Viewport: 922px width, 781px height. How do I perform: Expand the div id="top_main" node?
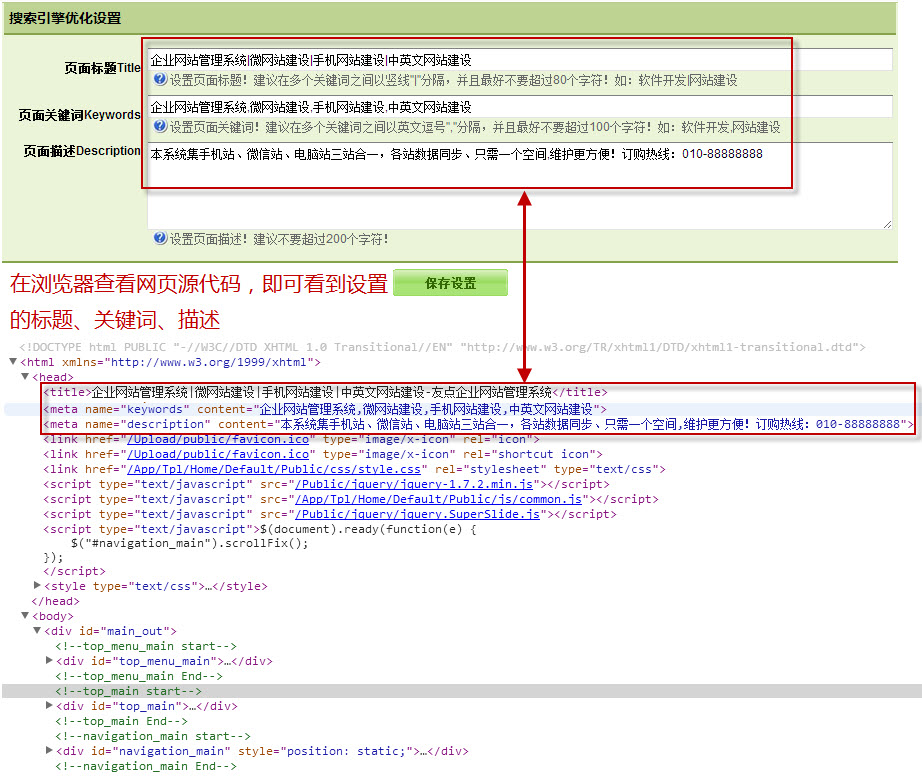pos(49,705)
